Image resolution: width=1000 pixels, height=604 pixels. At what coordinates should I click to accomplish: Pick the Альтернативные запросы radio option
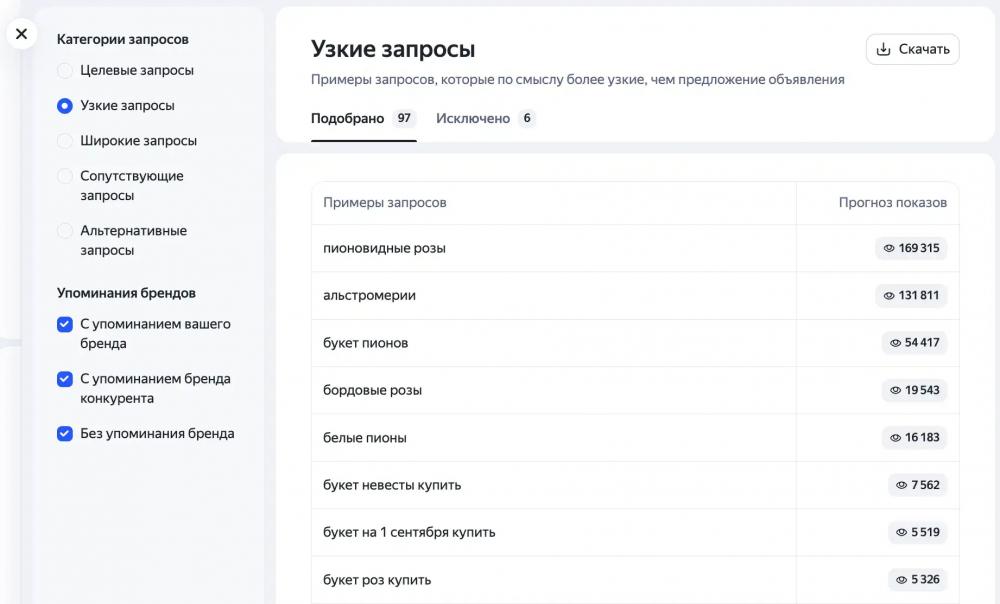point(64,231)
